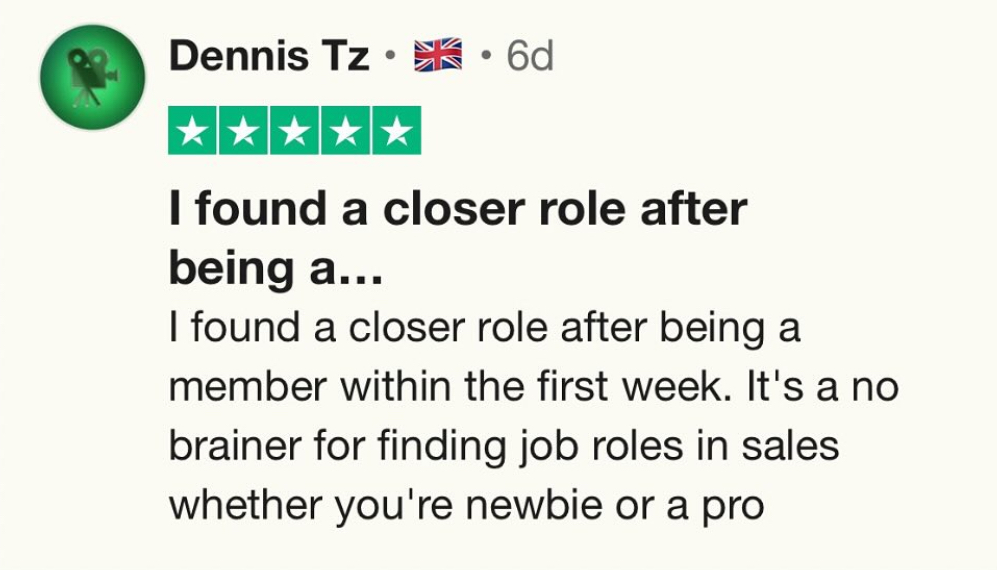Click the "brainer for finding job roles" line
997x570 pixels.
coord(503,446)
